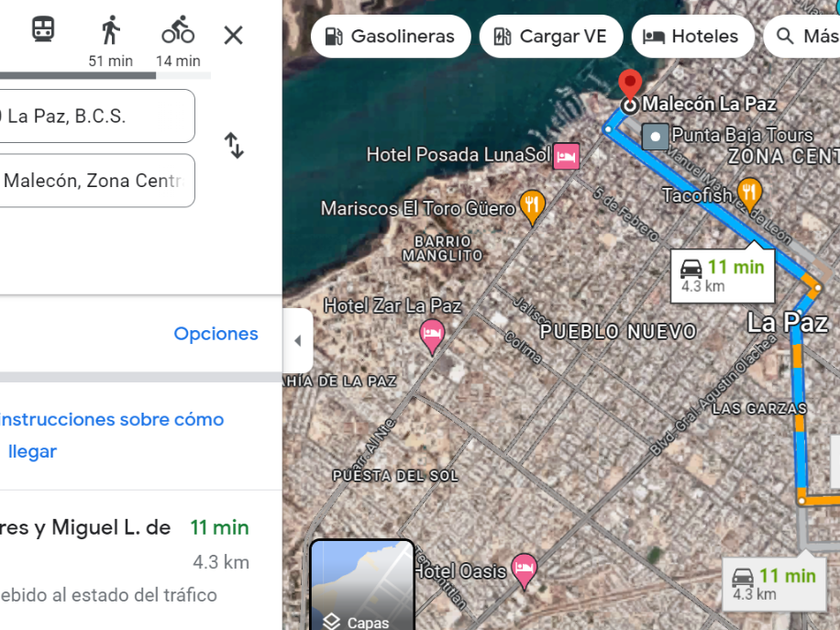Choose cycling mode showing 14 min

(x=178, y=41)
